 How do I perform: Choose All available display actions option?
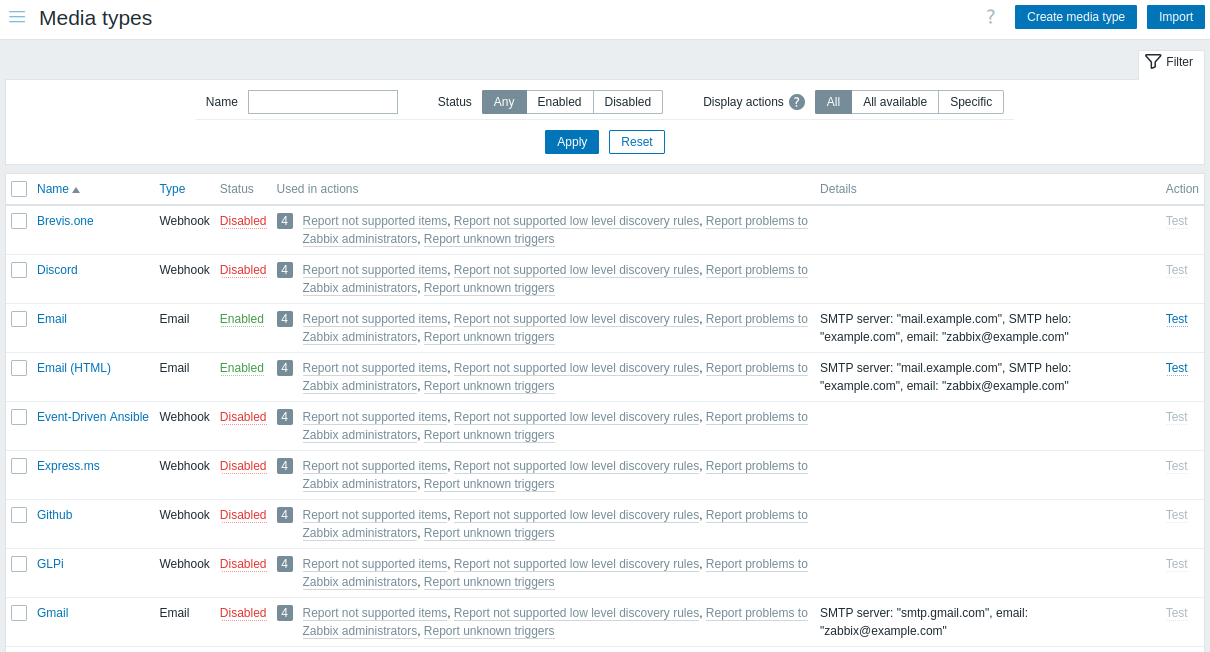point(895,102)
